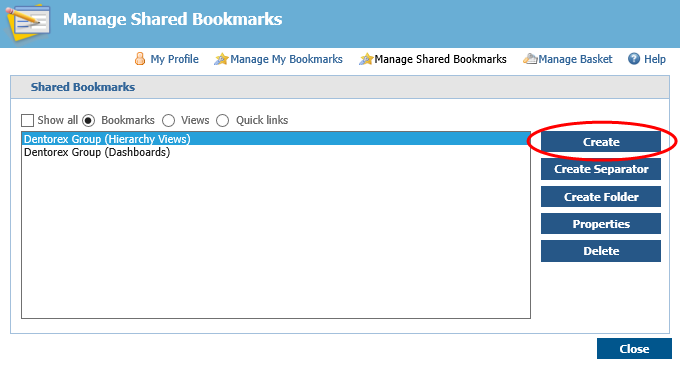Click the notepad icon in header
The width and height of the screenshot is (680, 367).
pyautogui.click(x=28, y=23)
